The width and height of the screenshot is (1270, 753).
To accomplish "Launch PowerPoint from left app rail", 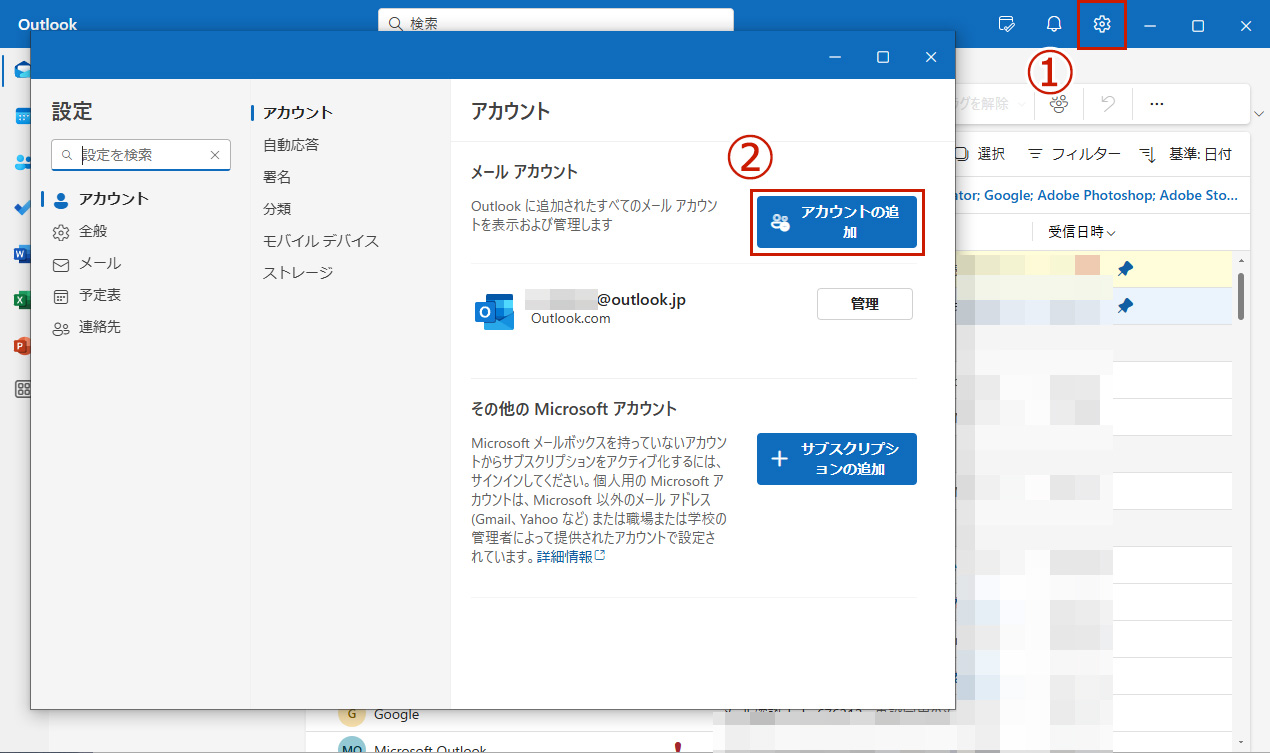I will [22, 346].
